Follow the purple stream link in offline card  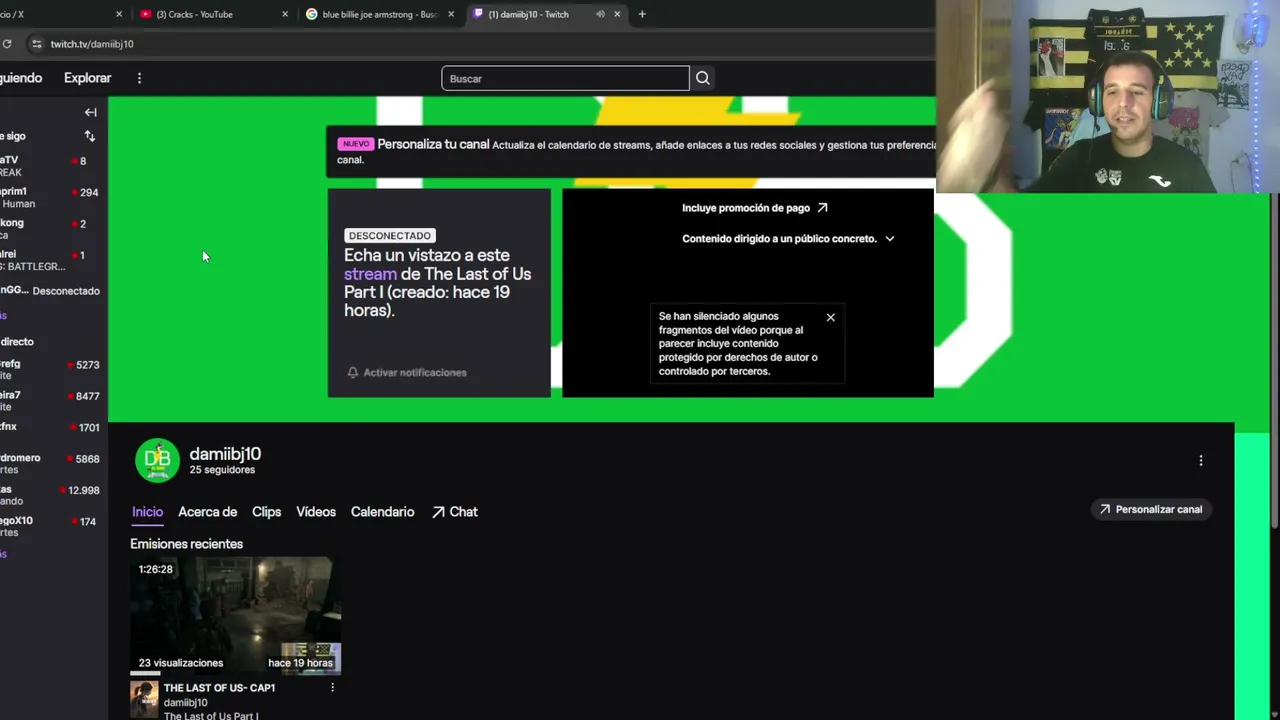point(370,274)
